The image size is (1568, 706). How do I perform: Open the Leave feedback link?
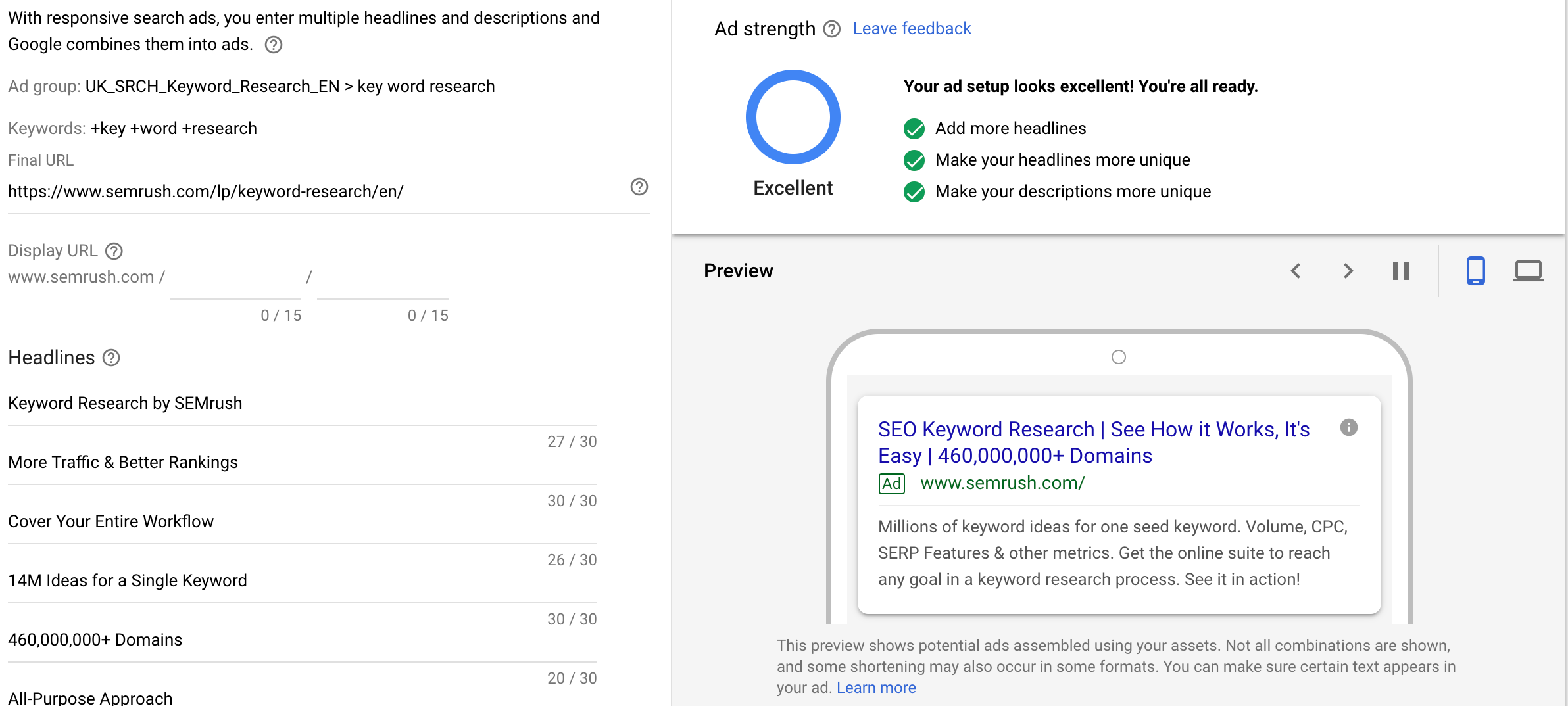coord(912,28)
